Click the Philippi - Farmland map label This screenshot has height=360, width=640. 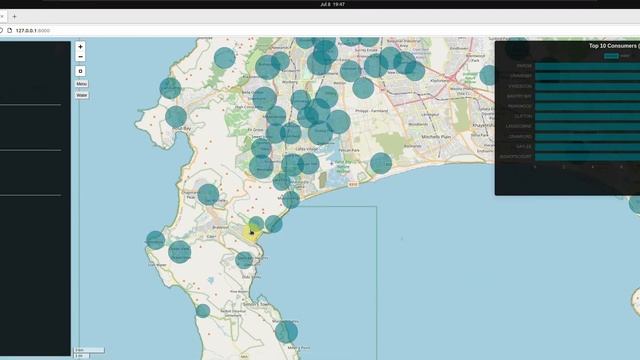pos(371,111)
